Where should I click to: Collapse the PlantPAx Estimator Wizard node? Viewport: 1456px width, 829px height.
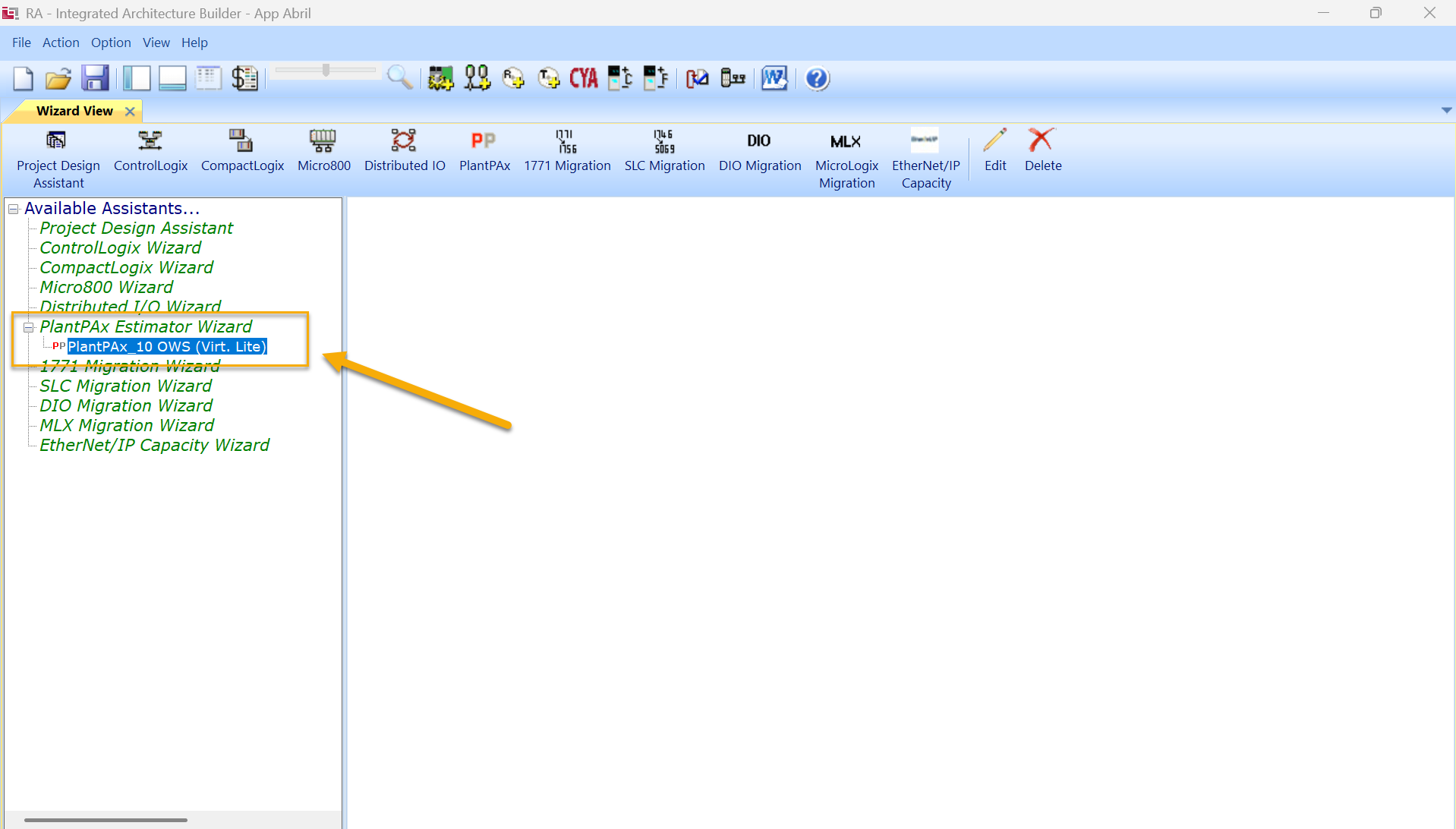29,327
